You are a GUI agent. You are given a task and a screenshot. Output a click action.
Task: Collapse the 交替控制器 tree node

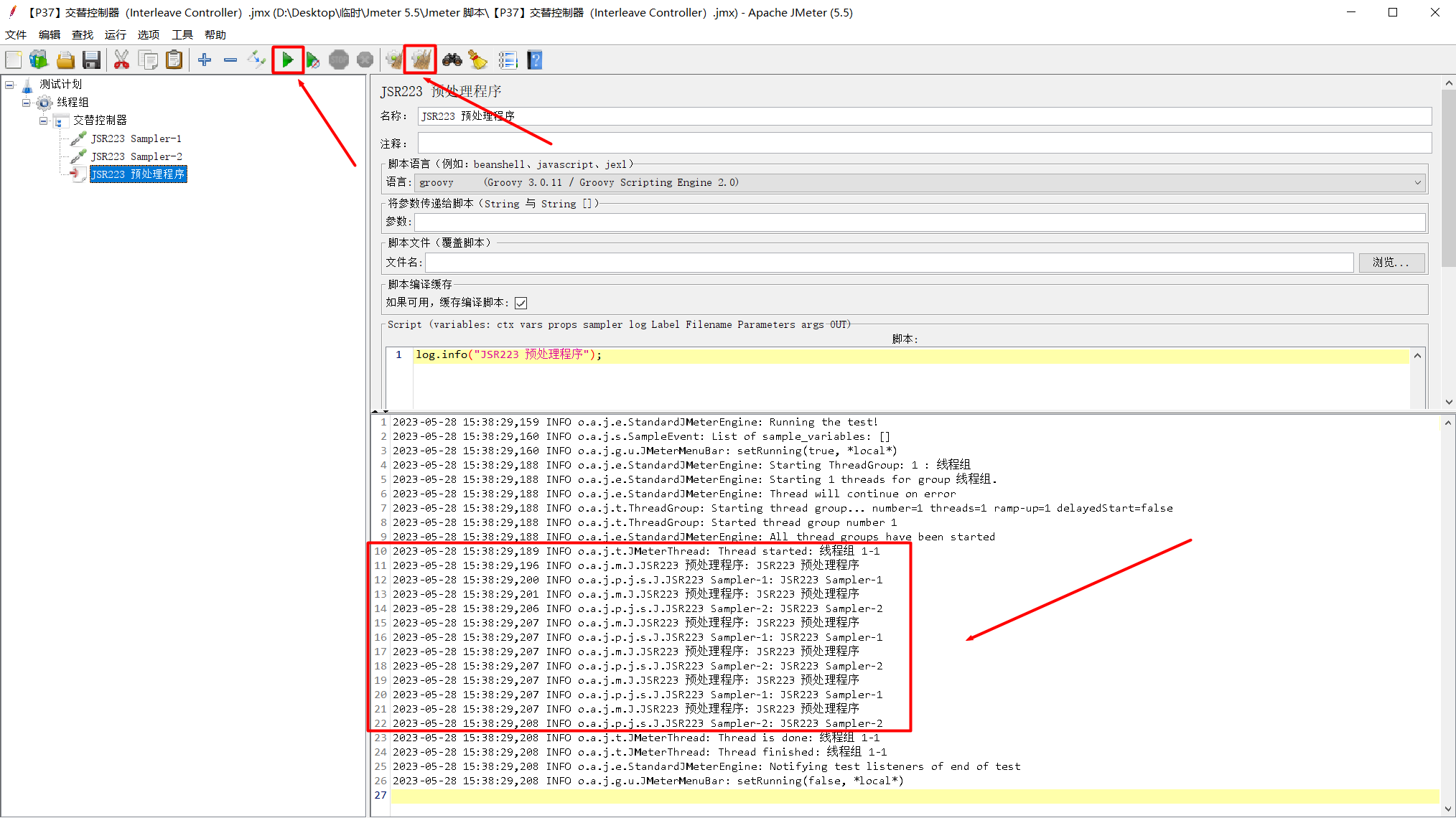pyautogui.click(x=43, y=121)
